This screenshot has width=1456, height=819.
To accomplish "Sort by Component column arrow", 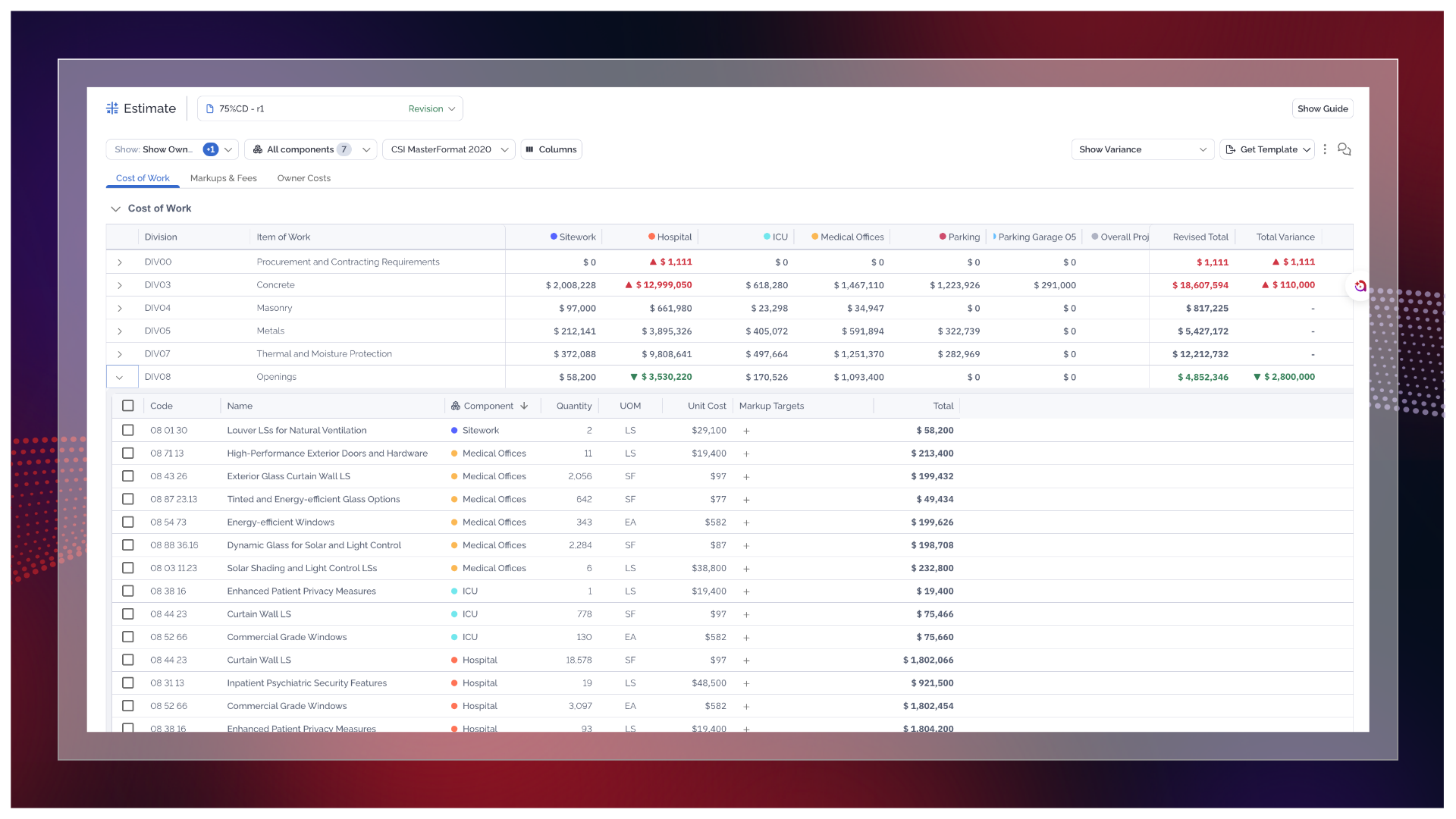I will (x=524, y=406).
